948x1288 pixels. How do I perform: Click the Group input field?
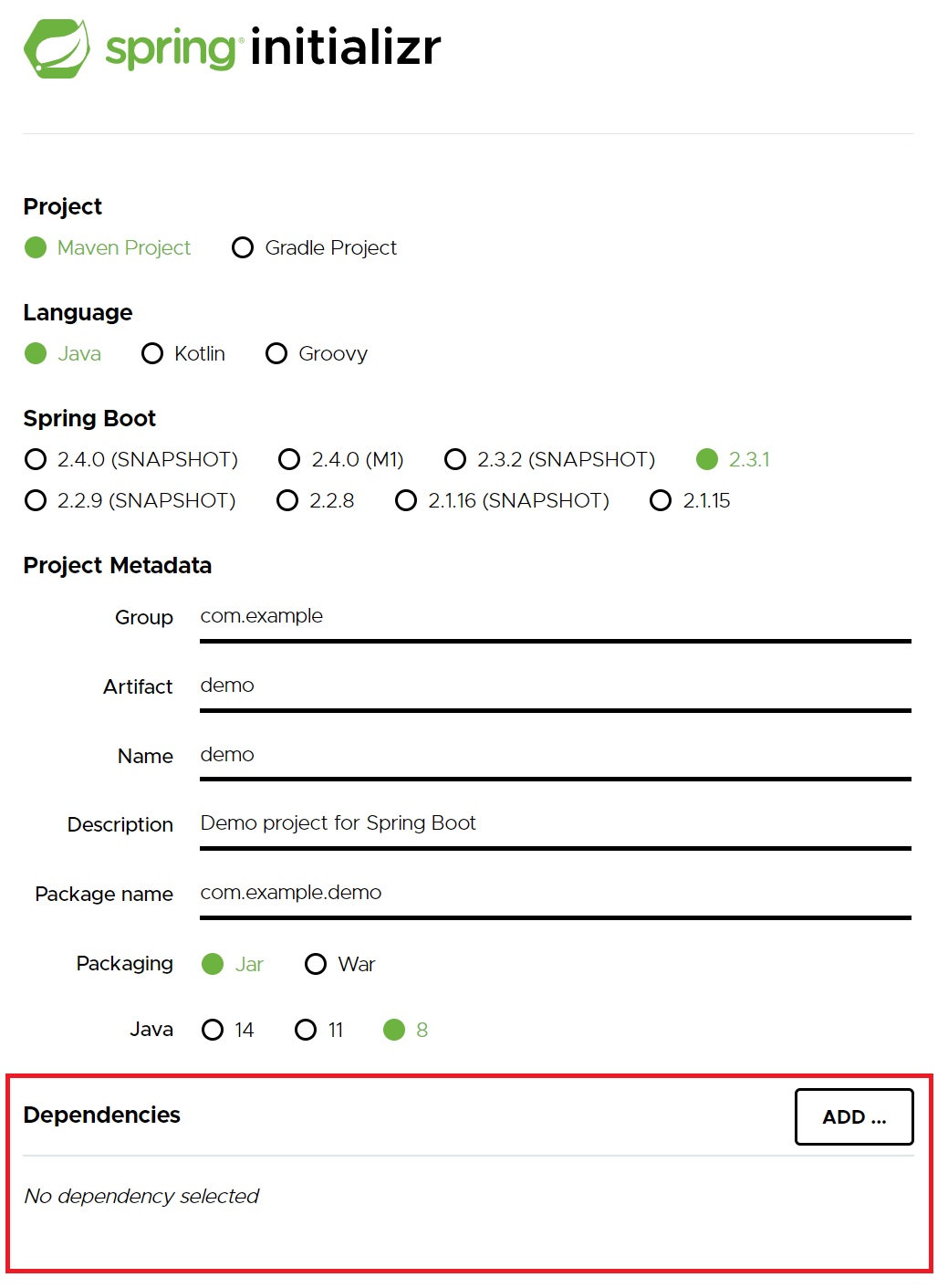[556, 617]
